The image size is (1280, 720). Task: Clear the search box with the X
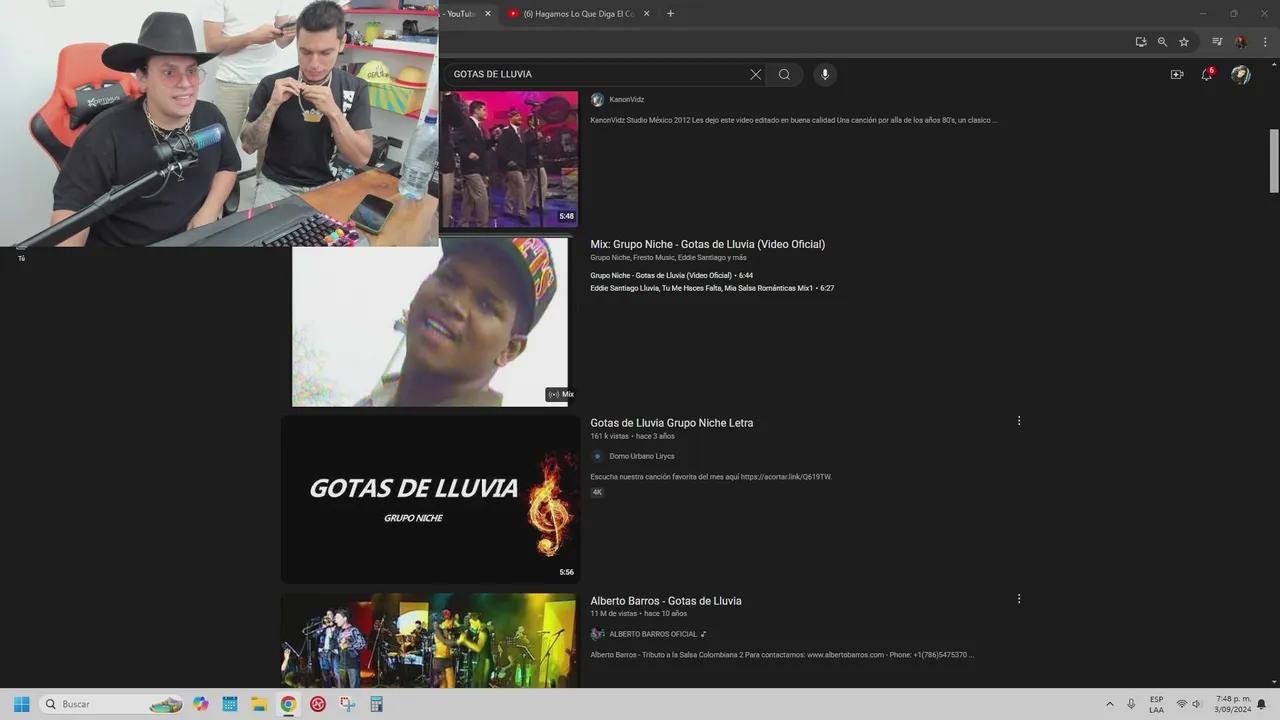(755, 74)
